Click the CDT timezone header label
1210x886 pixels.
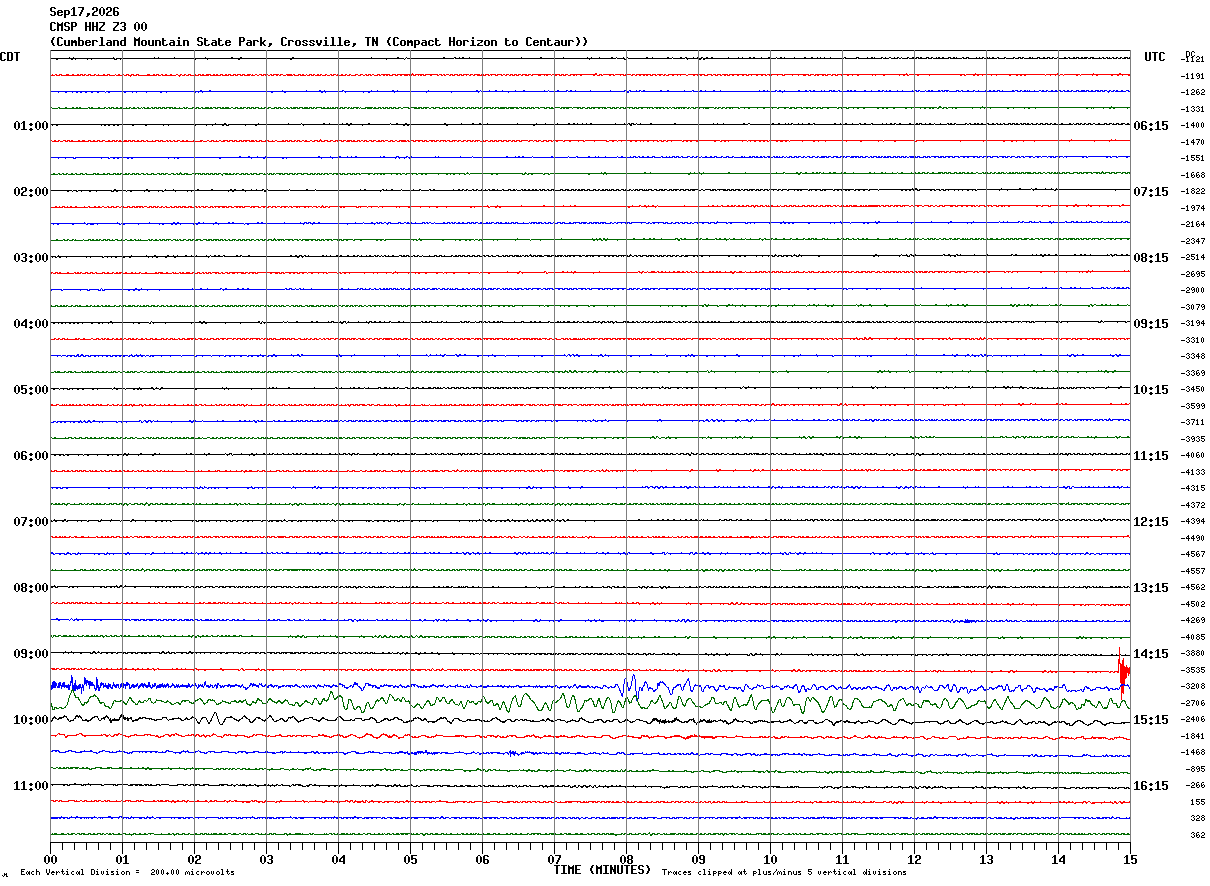pyautogui.click(x=10, y=57)
